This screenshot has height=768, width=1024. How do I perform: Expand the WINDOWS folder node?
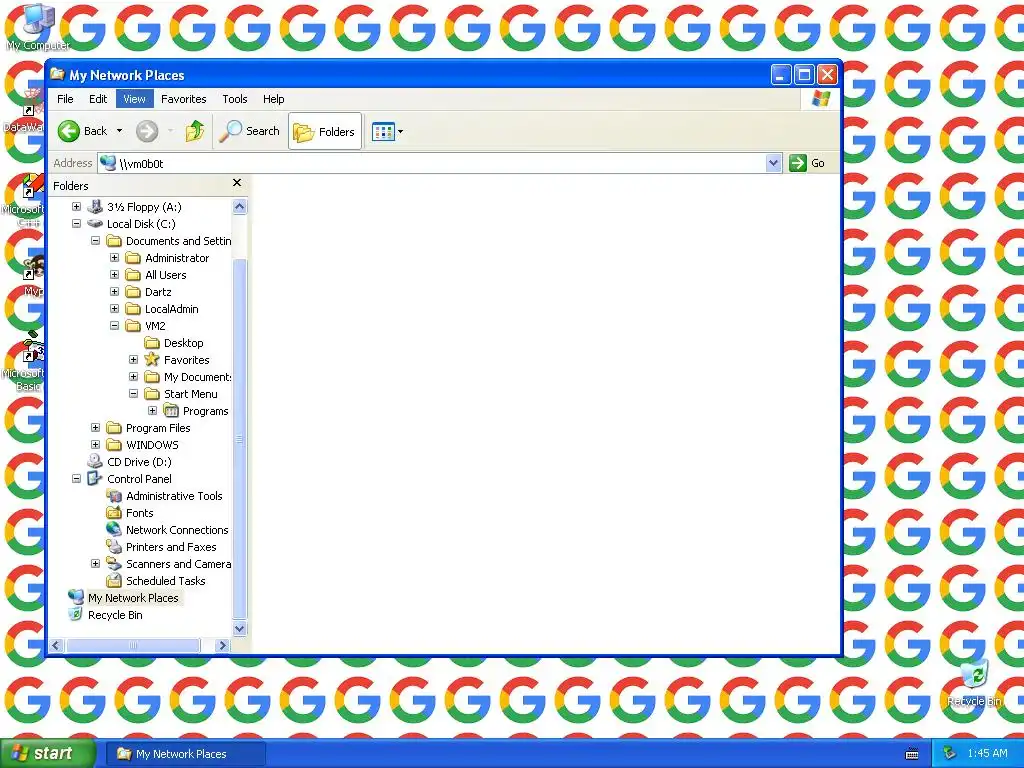(95, 444)
